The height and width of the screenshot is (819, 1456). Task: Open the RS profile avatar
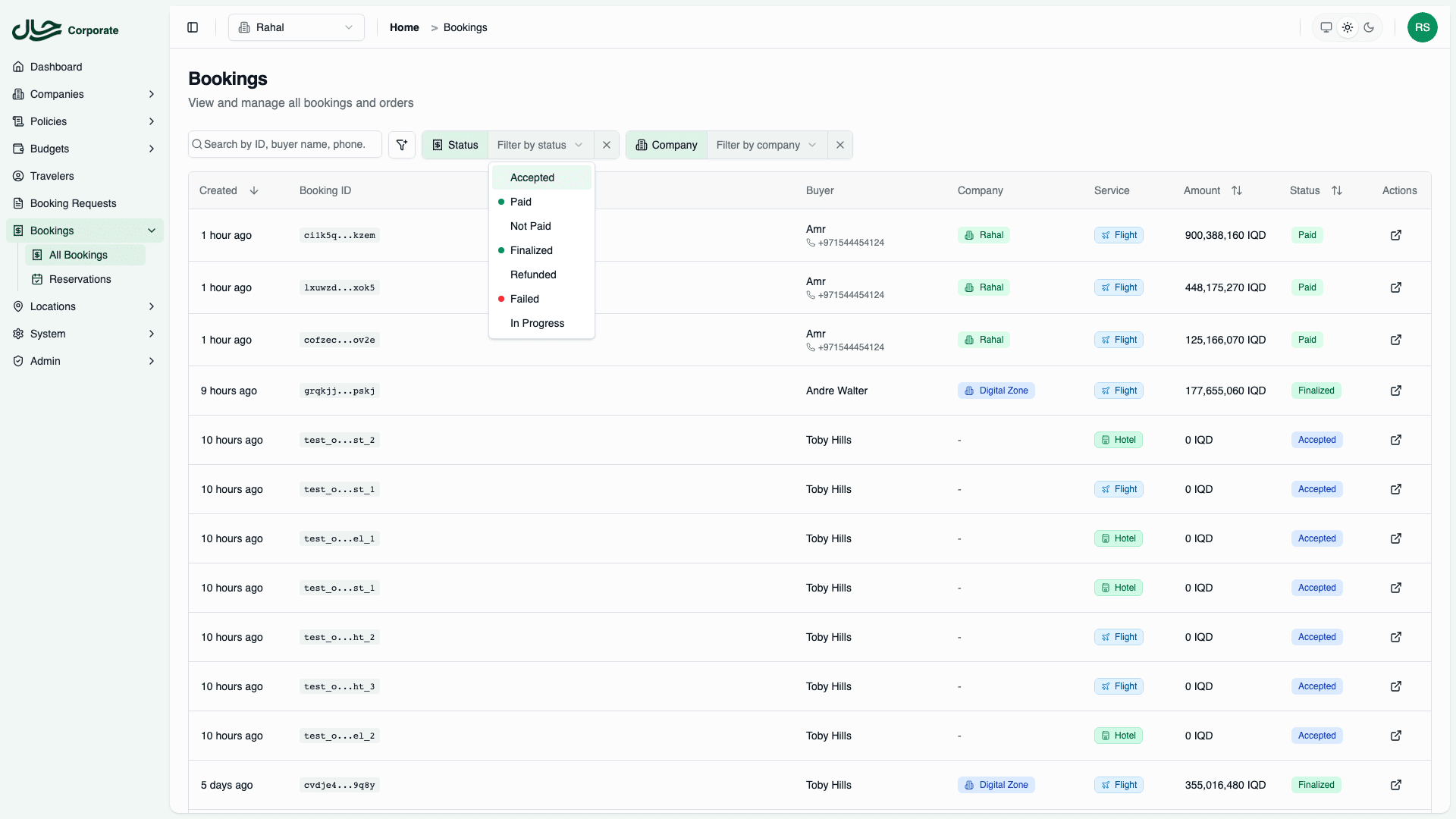(x=1423, y=27)
